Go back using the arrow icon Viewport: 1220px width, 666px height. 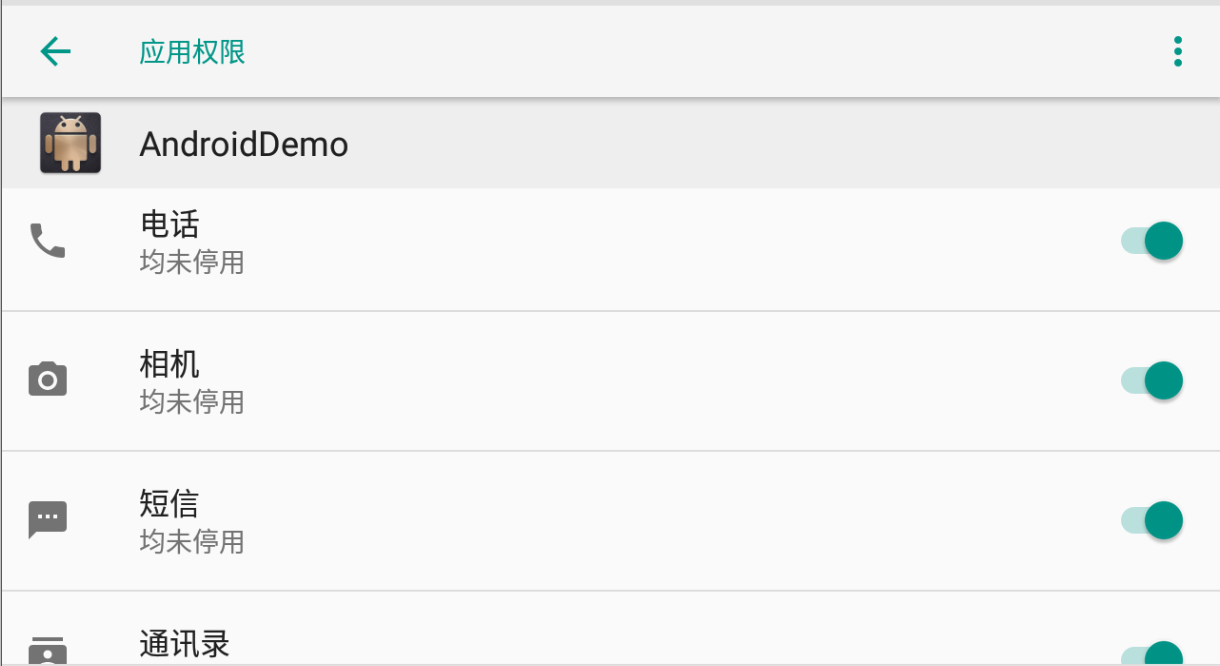click(x=56, y=51)
